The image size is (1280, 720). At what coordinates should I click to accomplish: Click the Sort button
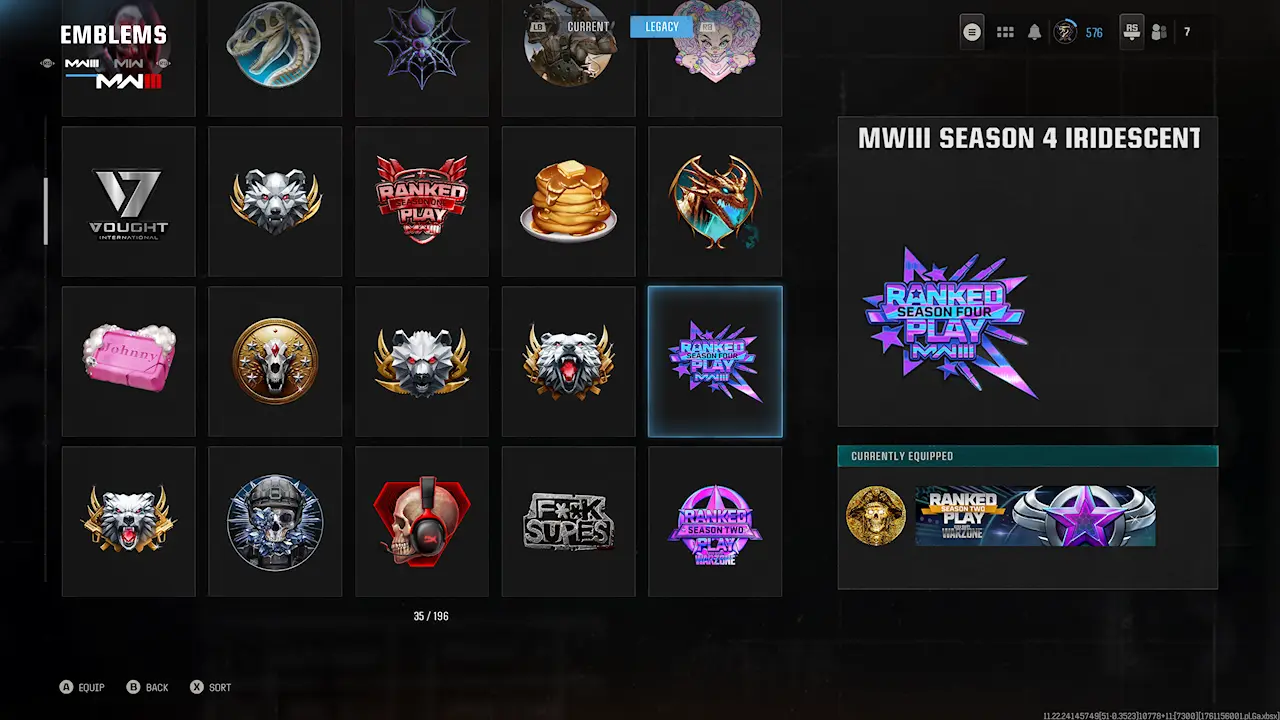point(211,687)
